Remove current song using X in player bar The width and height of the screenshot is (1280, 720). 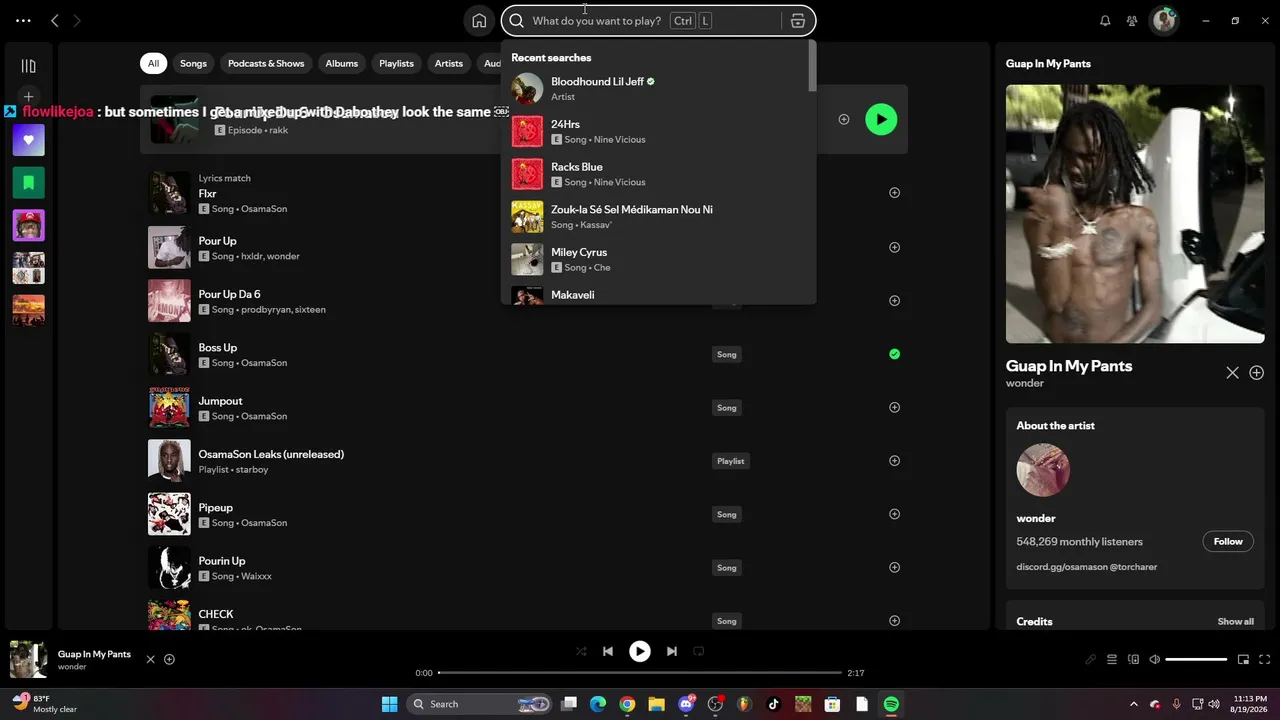point(151,660)
